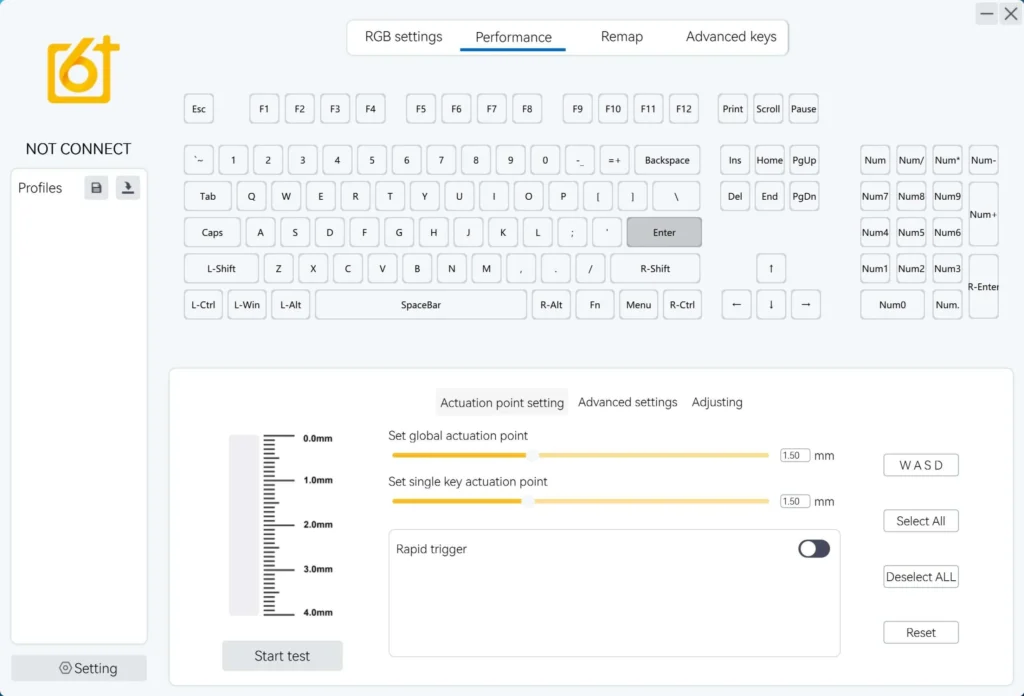Switch to the RGB settings tab
The image size is (1024, 696).
403,37
